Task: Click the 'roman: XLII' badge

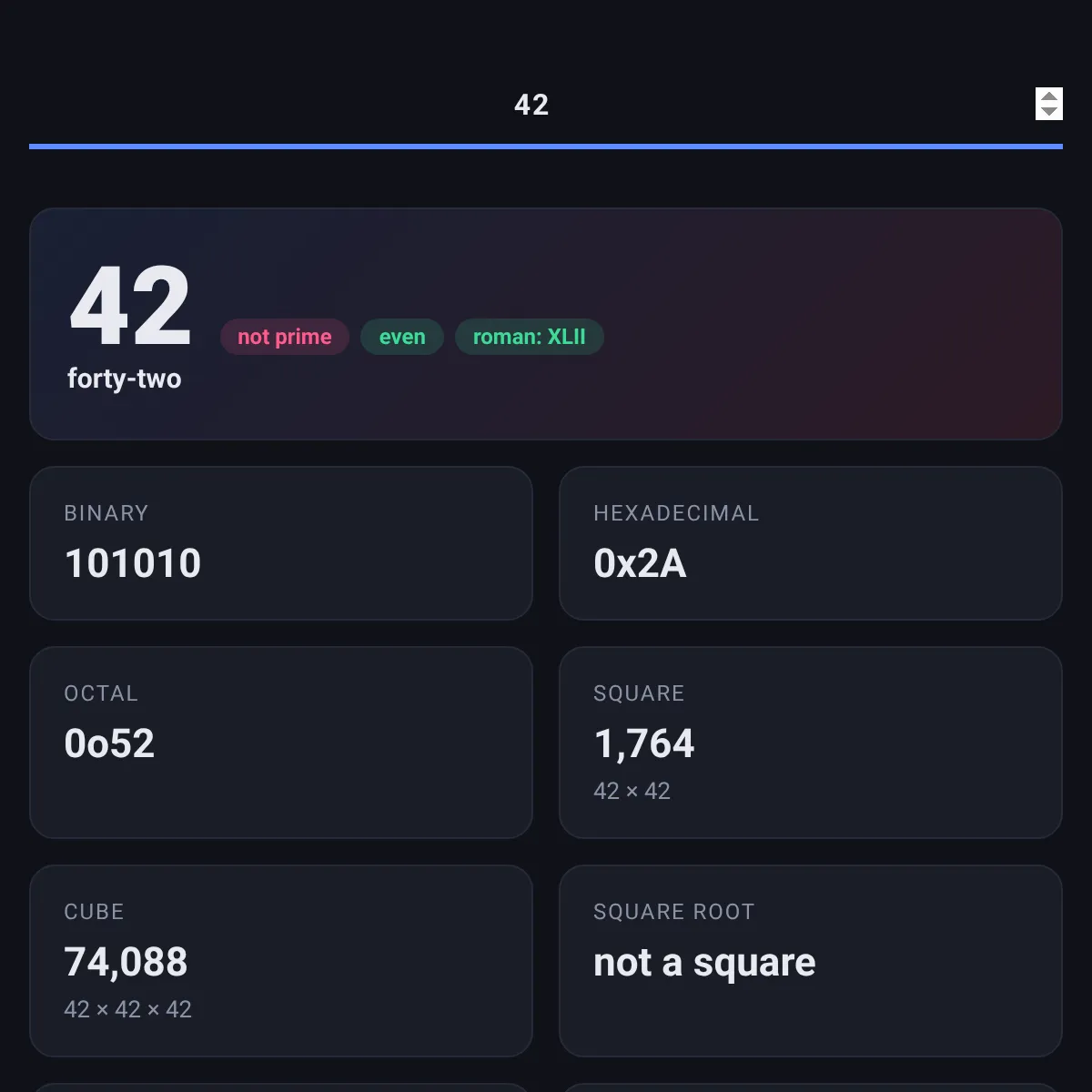Action: pos(530,337)
